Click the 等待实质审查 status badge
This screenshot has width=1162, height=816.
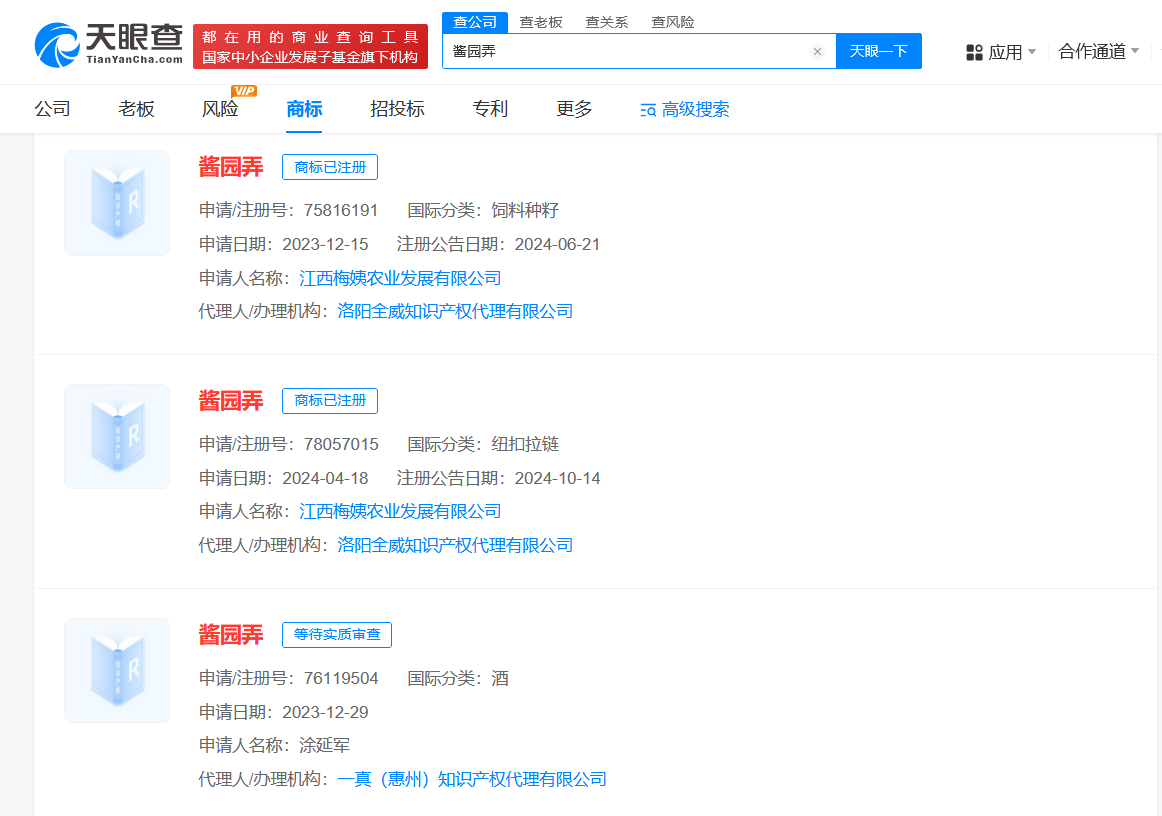click(337, 634)
